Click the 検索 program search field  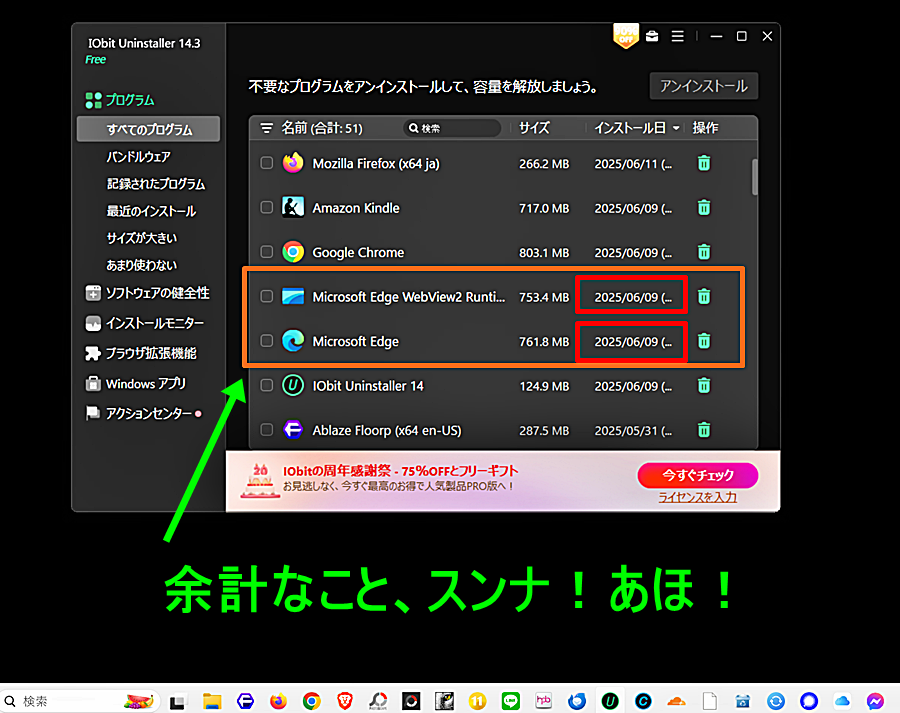click(x=453, y=128)
